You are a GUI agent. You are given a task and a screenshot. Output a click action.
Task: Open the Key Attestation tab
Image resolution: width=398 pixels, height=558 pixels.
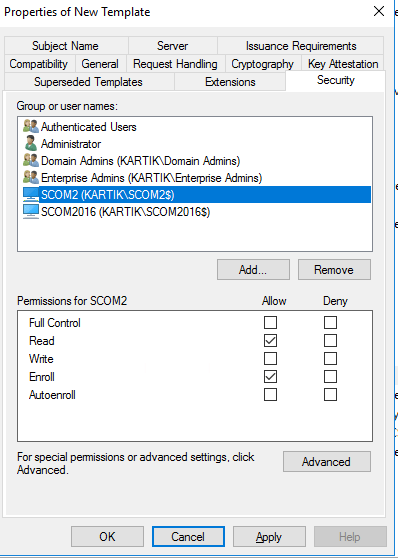tap(343, 64)
